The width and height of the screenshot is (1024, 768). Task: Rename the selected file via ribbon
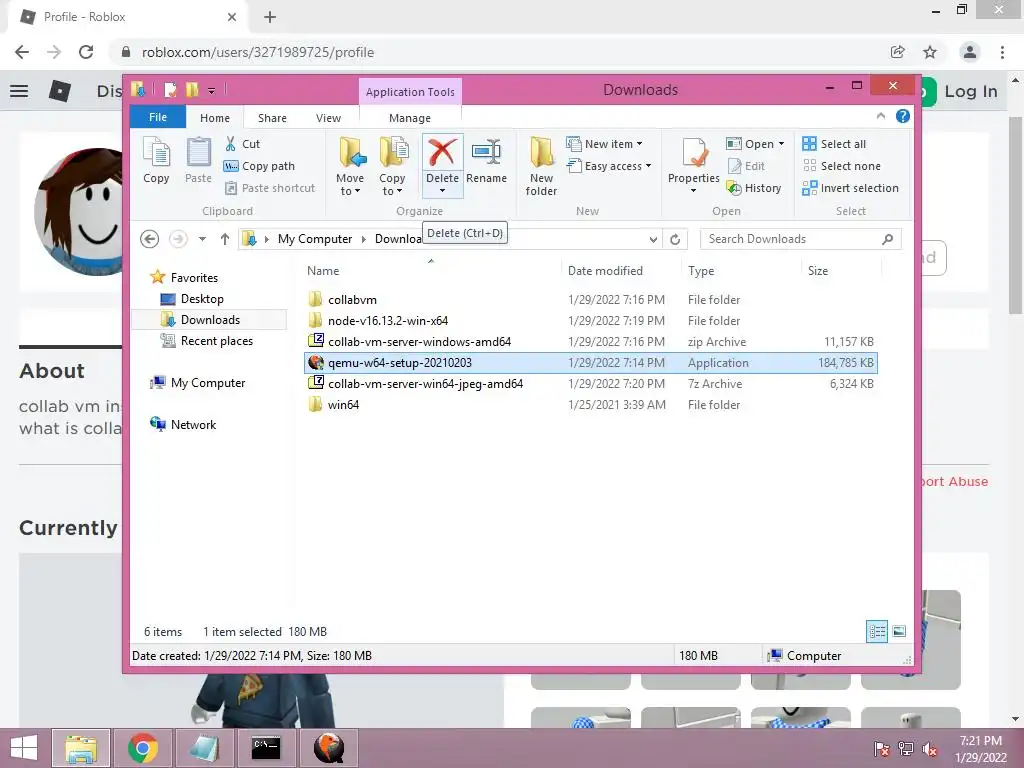(487, 160)
